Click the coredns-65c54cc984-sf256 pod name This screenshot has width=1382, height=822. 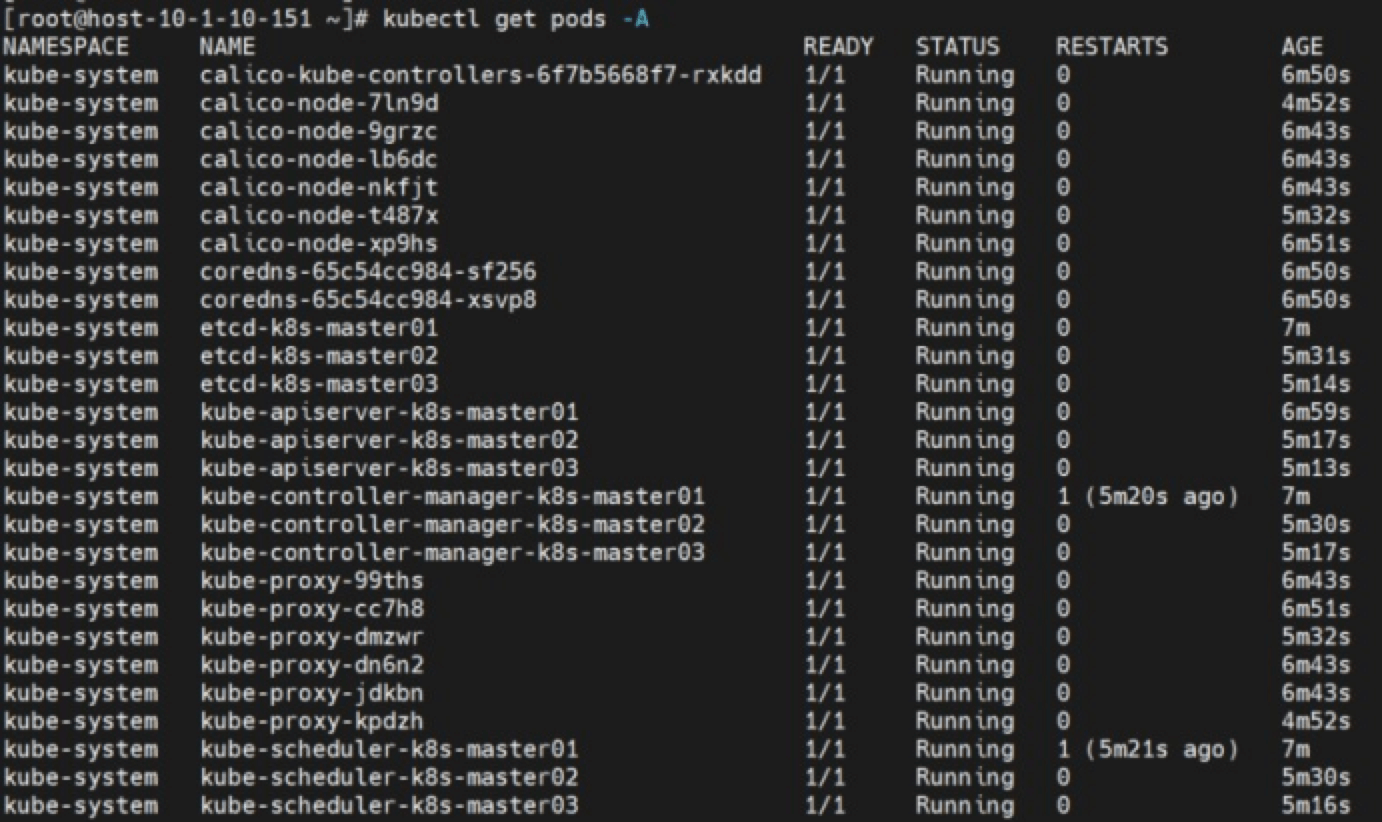coord(368,272)
